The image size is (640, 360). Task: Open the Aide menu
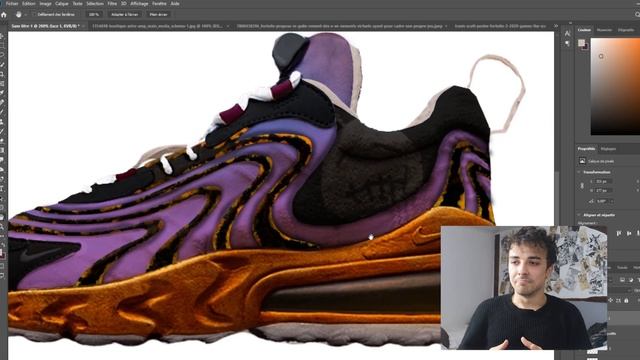(175, 3)
